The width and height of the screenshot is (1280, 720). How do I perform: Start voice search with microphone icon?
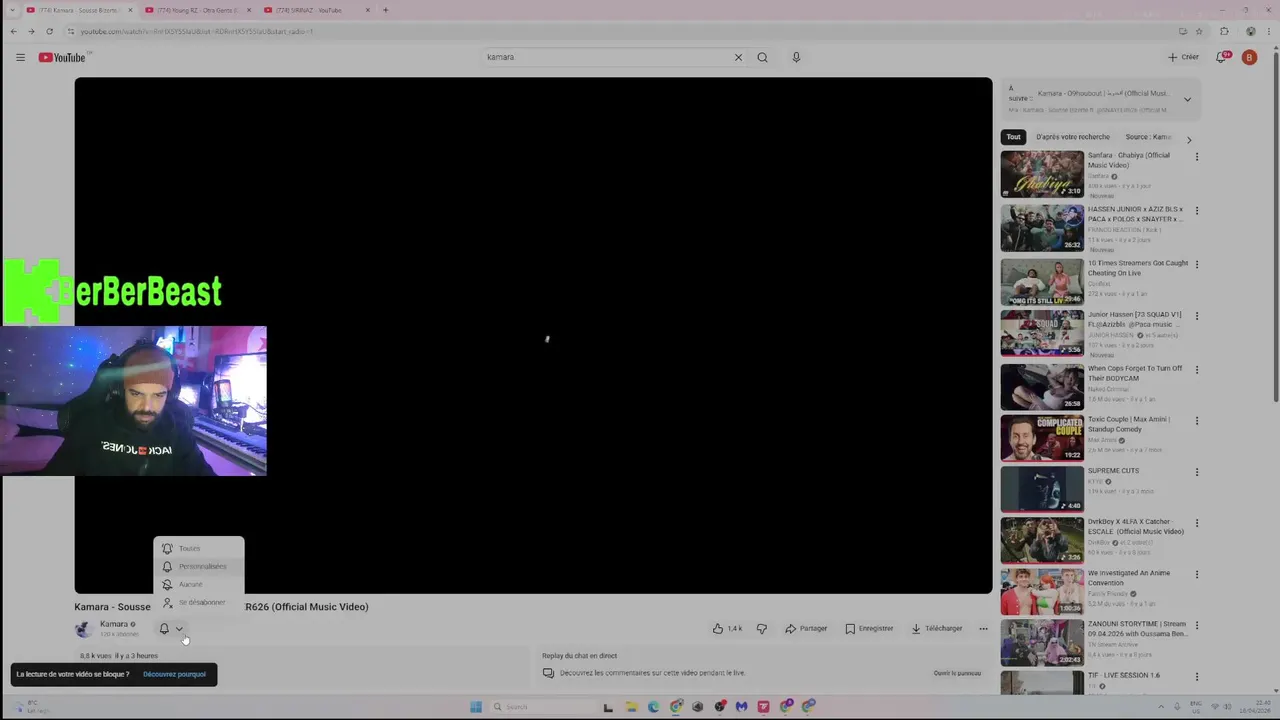[796, 57]
